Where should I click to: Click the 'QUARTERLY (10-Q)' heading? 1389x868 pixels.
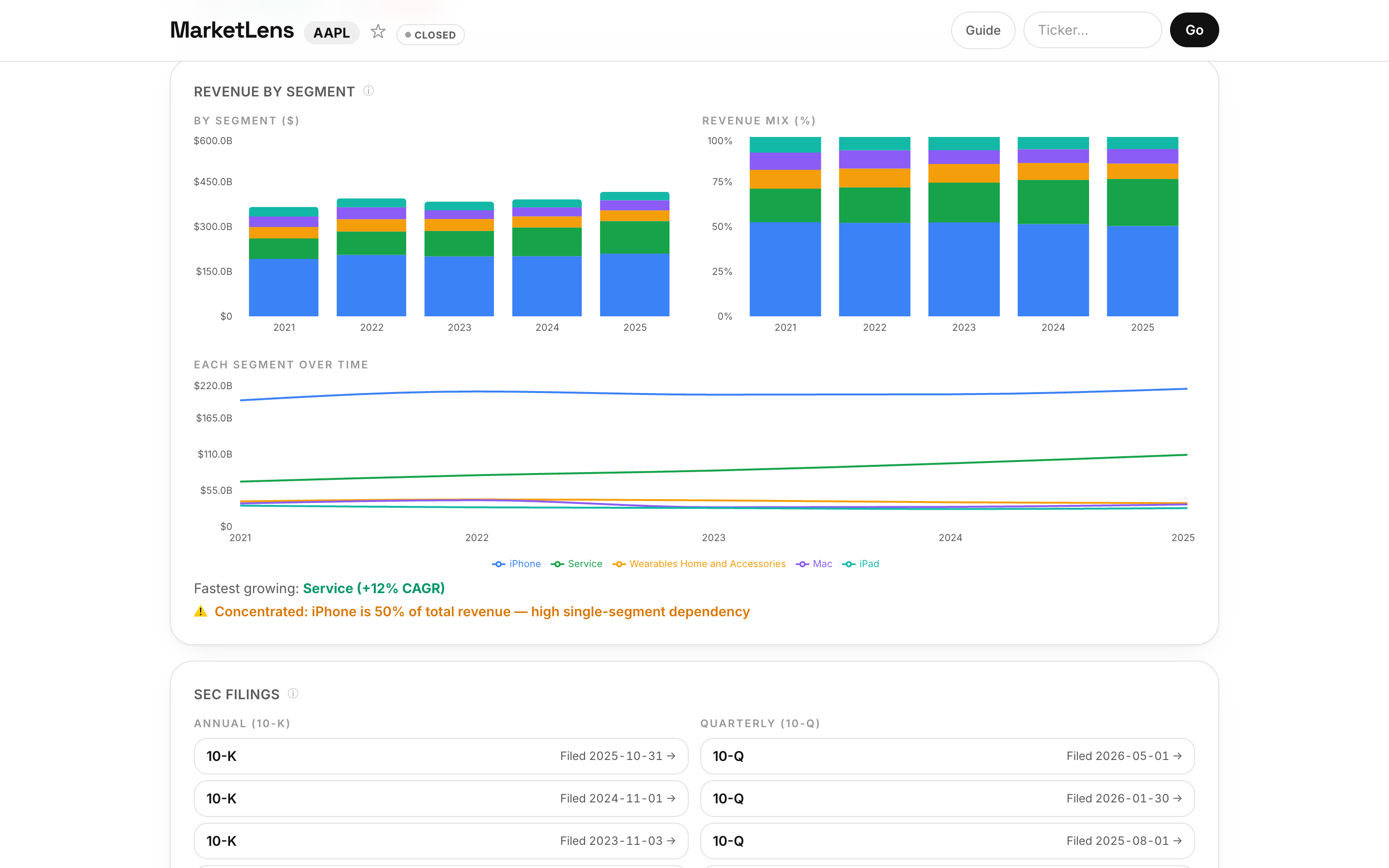coord(761,723)
